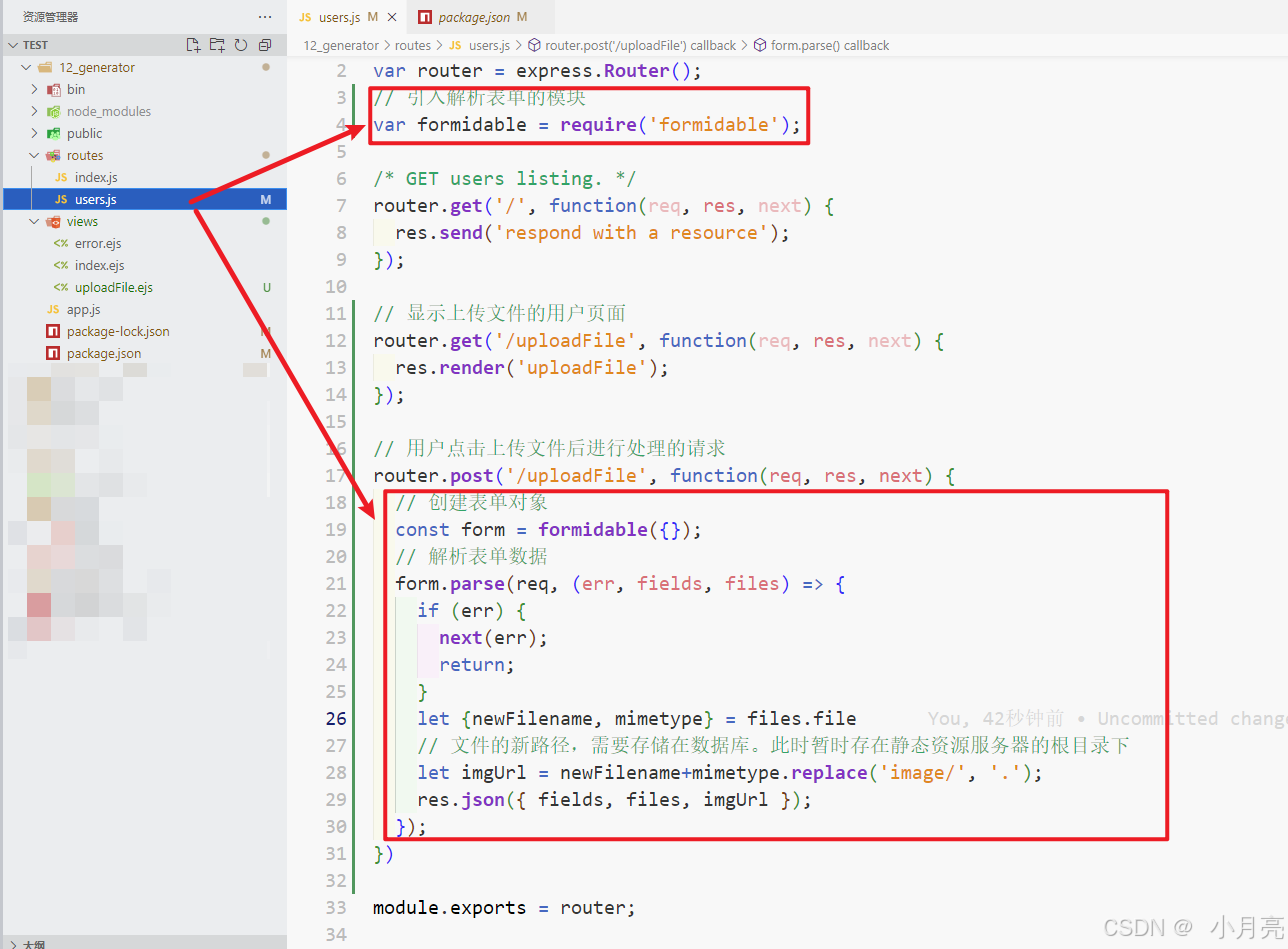Click line number 26 in the gutter
Viewport: 1288px width, 949px height.
[x=336, y=718]
